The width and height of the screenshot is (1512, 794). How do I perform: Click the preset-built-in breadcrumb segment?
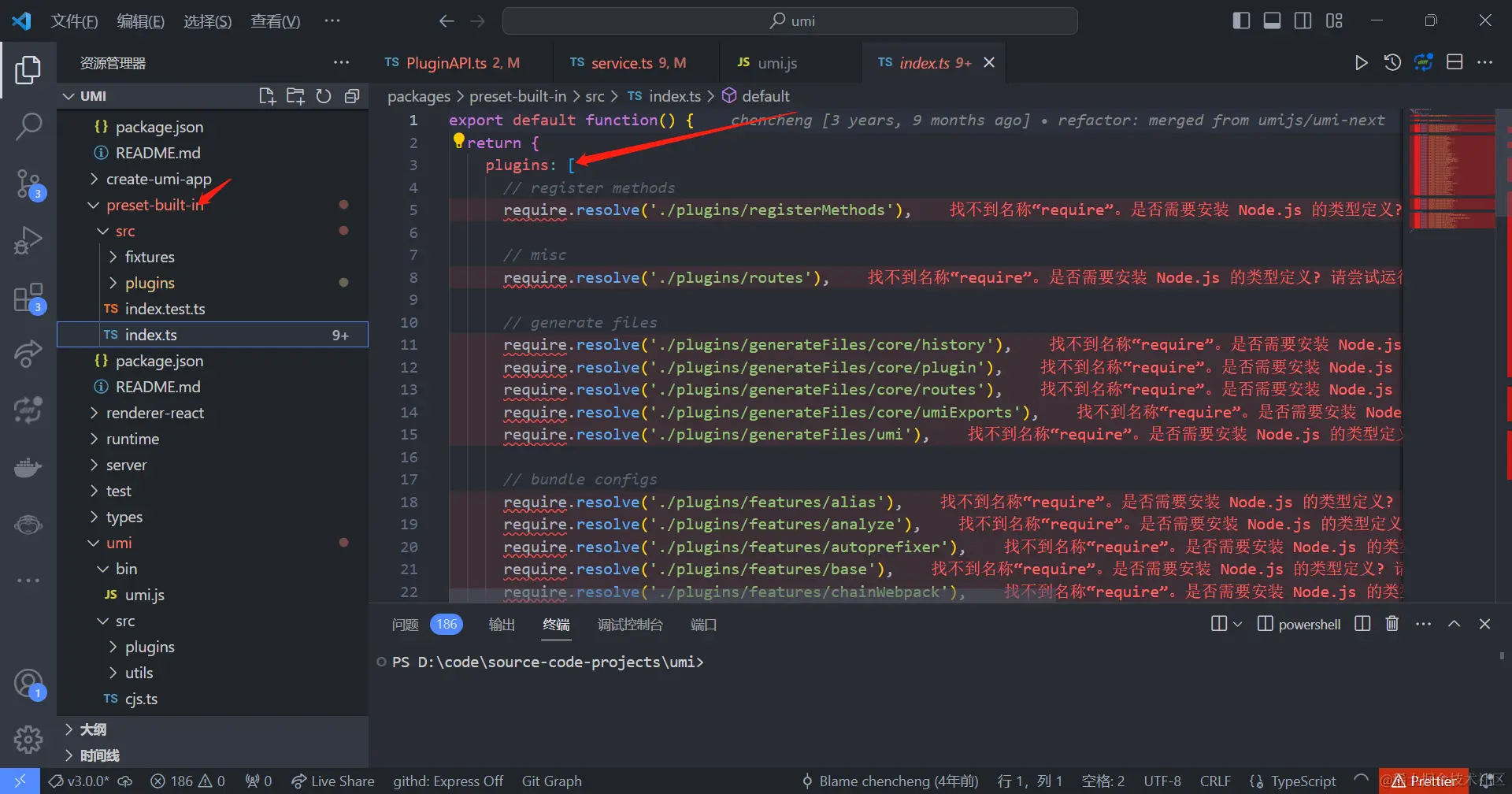[x=517, y=96]
